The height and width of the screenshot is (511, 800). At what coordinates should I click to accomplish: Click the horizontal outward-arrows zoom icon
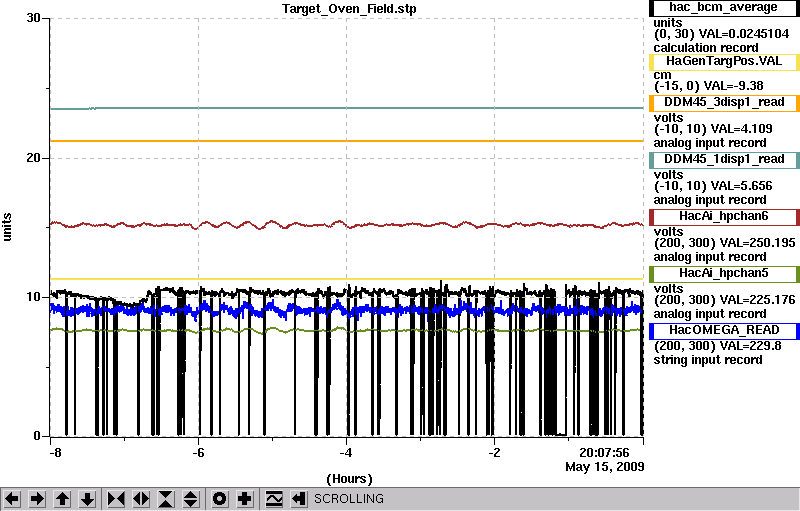pos(141,499)
